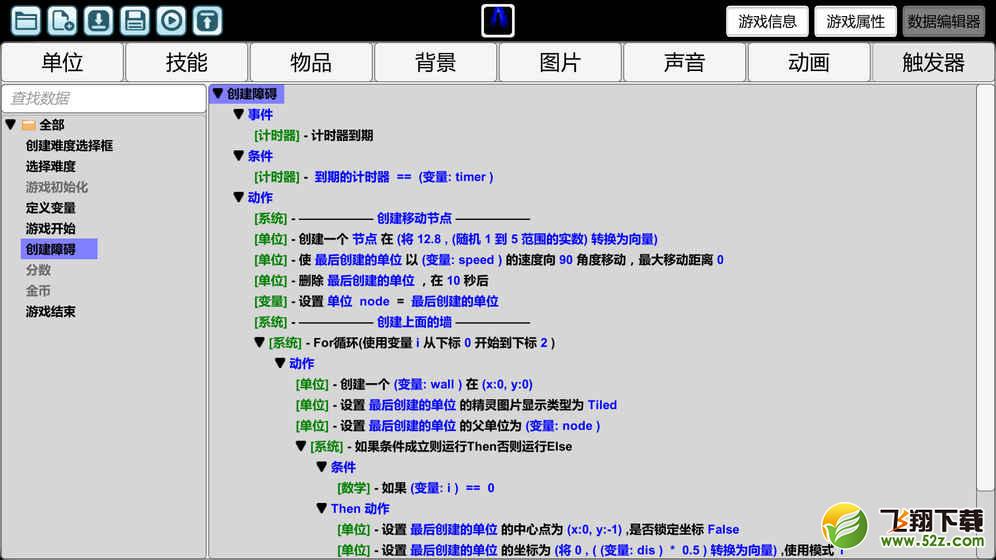Collapse the 如果条件成立 If node
The image size is (996, 560).
[x=301, y=446]
